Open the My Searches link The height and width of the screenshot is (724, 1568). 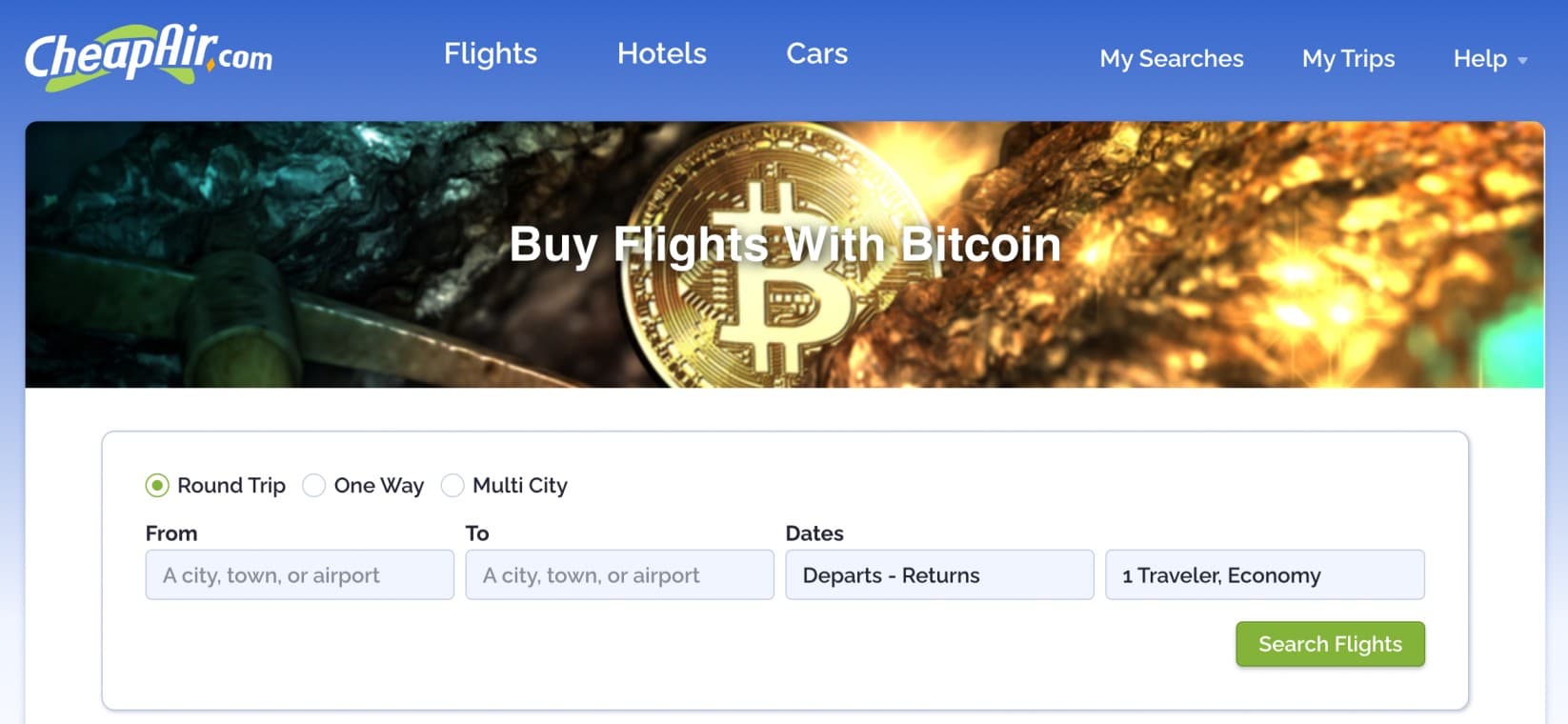(x=1171, y=59)
